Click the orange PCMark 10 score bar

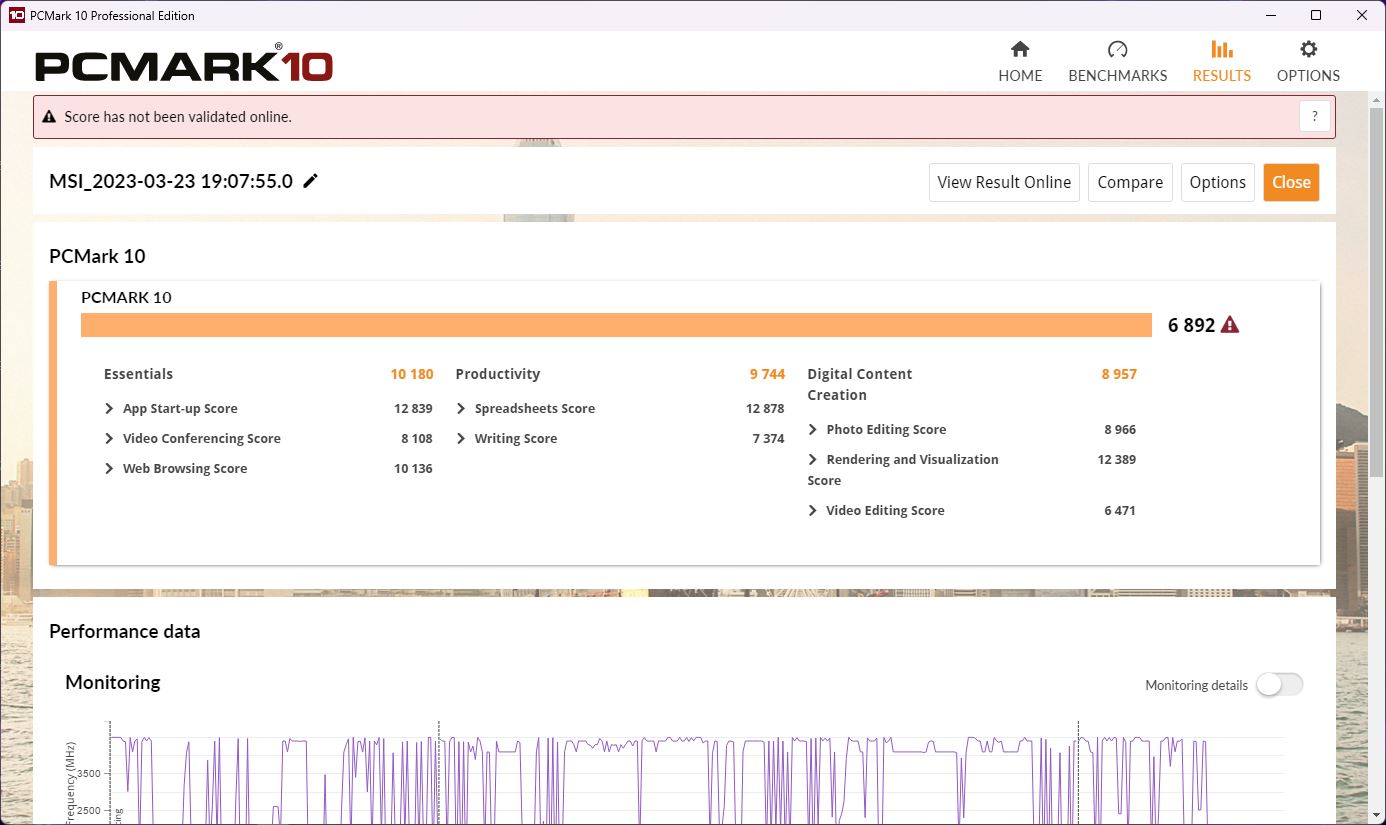616,325
